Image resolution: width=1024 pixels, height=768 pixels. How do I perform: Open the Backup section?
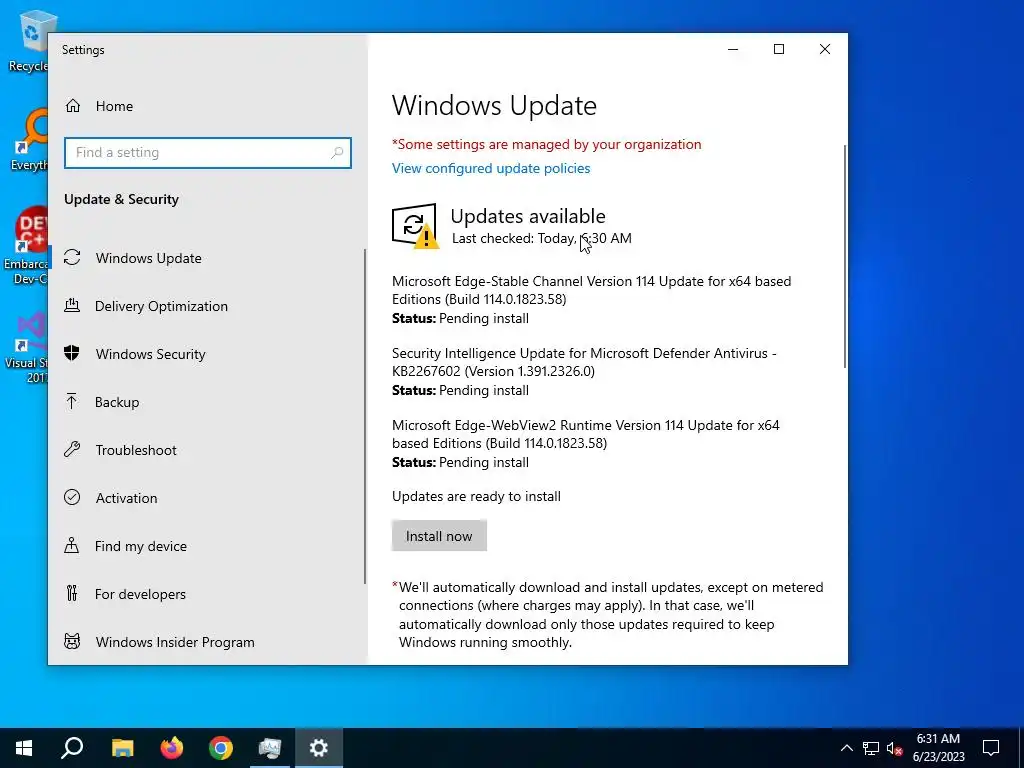[x=117, y=402]
